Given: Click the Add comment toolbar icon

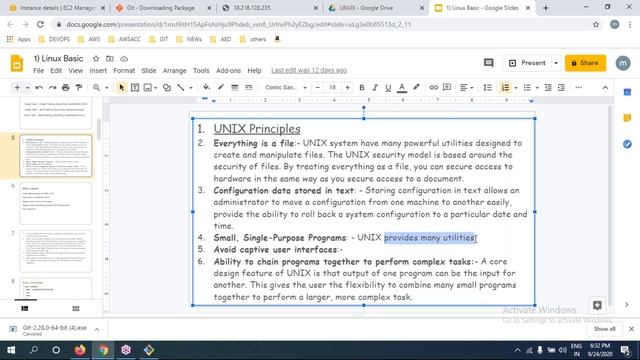Looking at the screenshot, I should tap(447, 87).
